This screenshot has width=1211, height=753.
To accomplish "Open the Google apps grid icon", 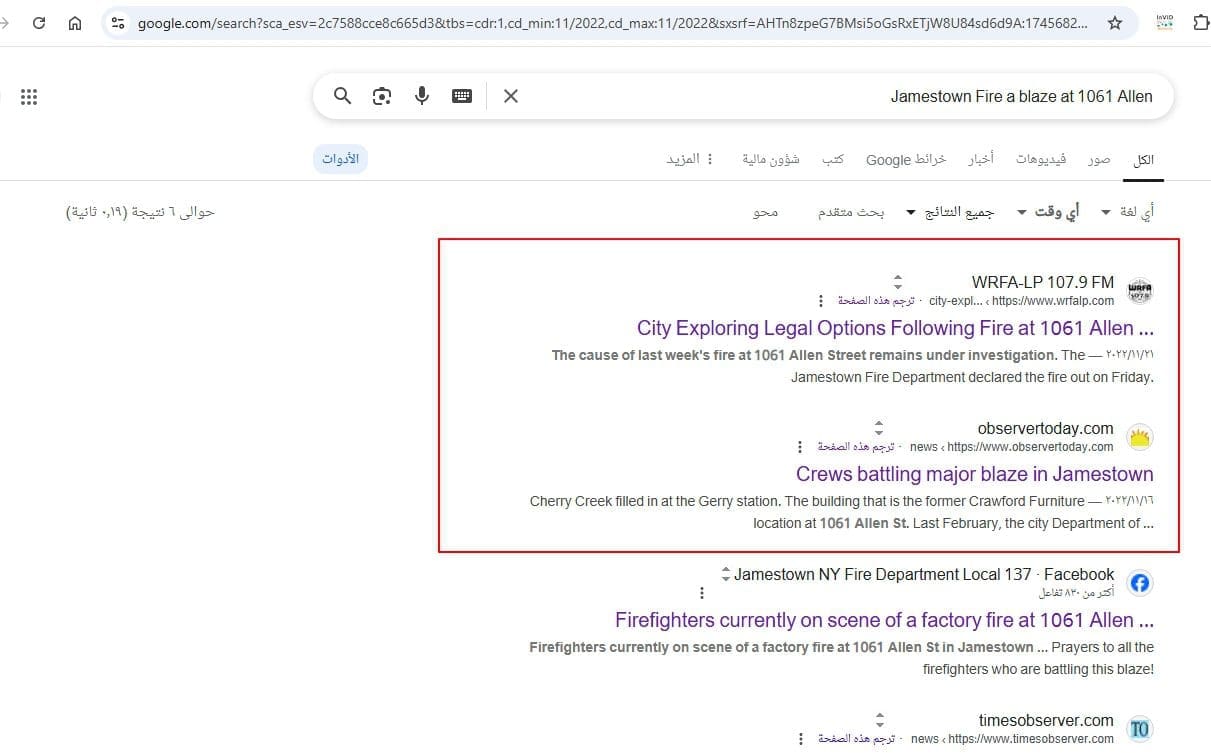I will tap(29, 97).
